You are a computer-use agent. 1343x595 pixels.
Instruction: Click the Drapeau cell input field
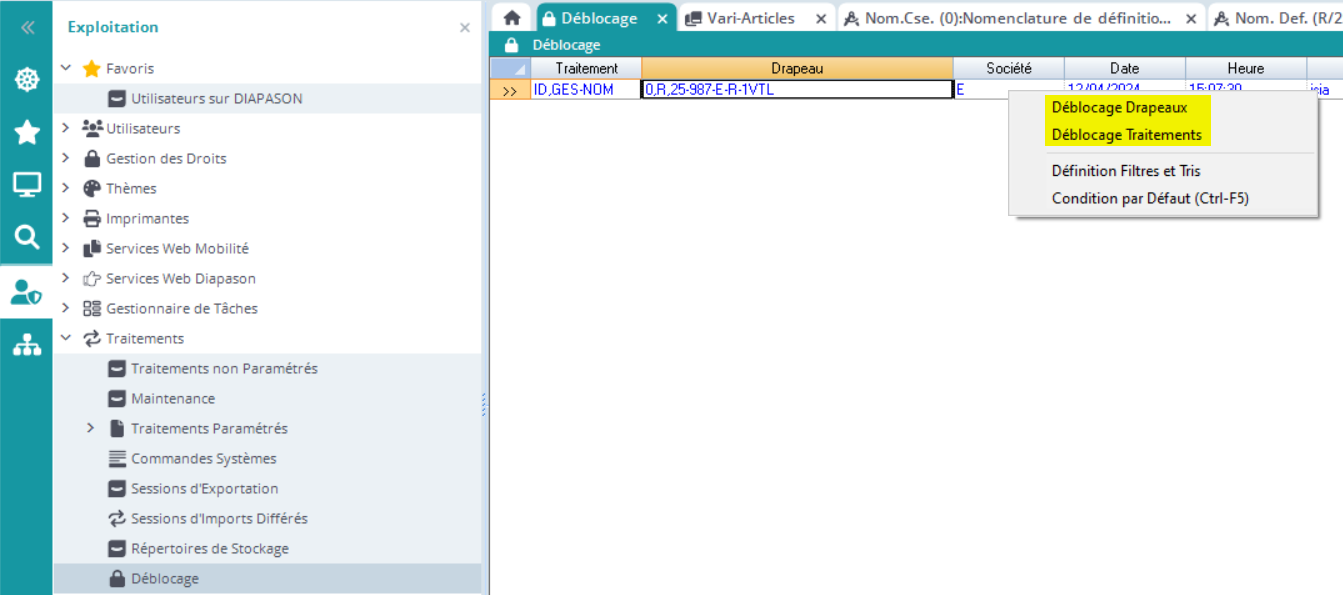pyautogui.click(x=796, y=90)
